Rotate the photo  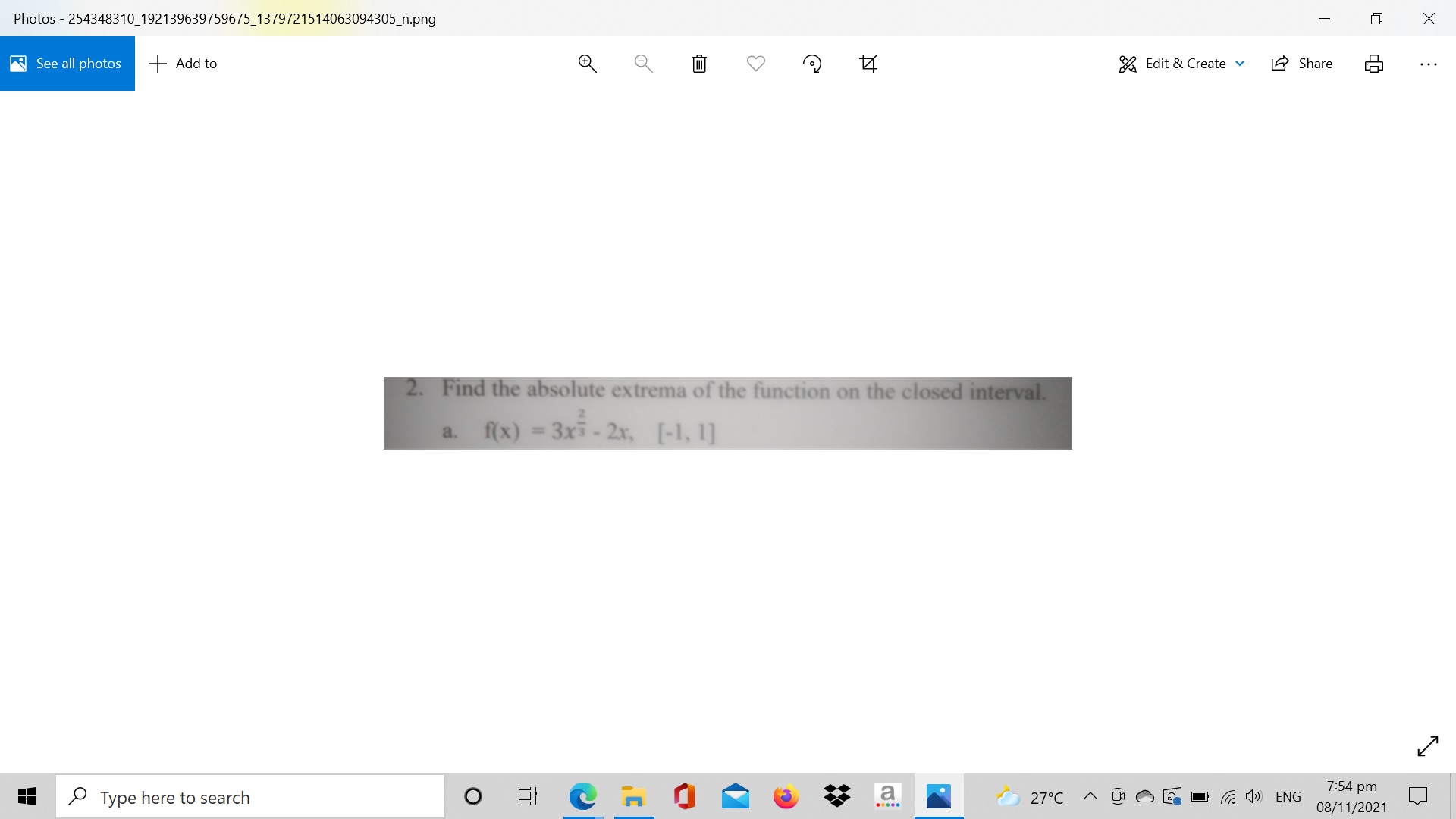tap(811, 63)
